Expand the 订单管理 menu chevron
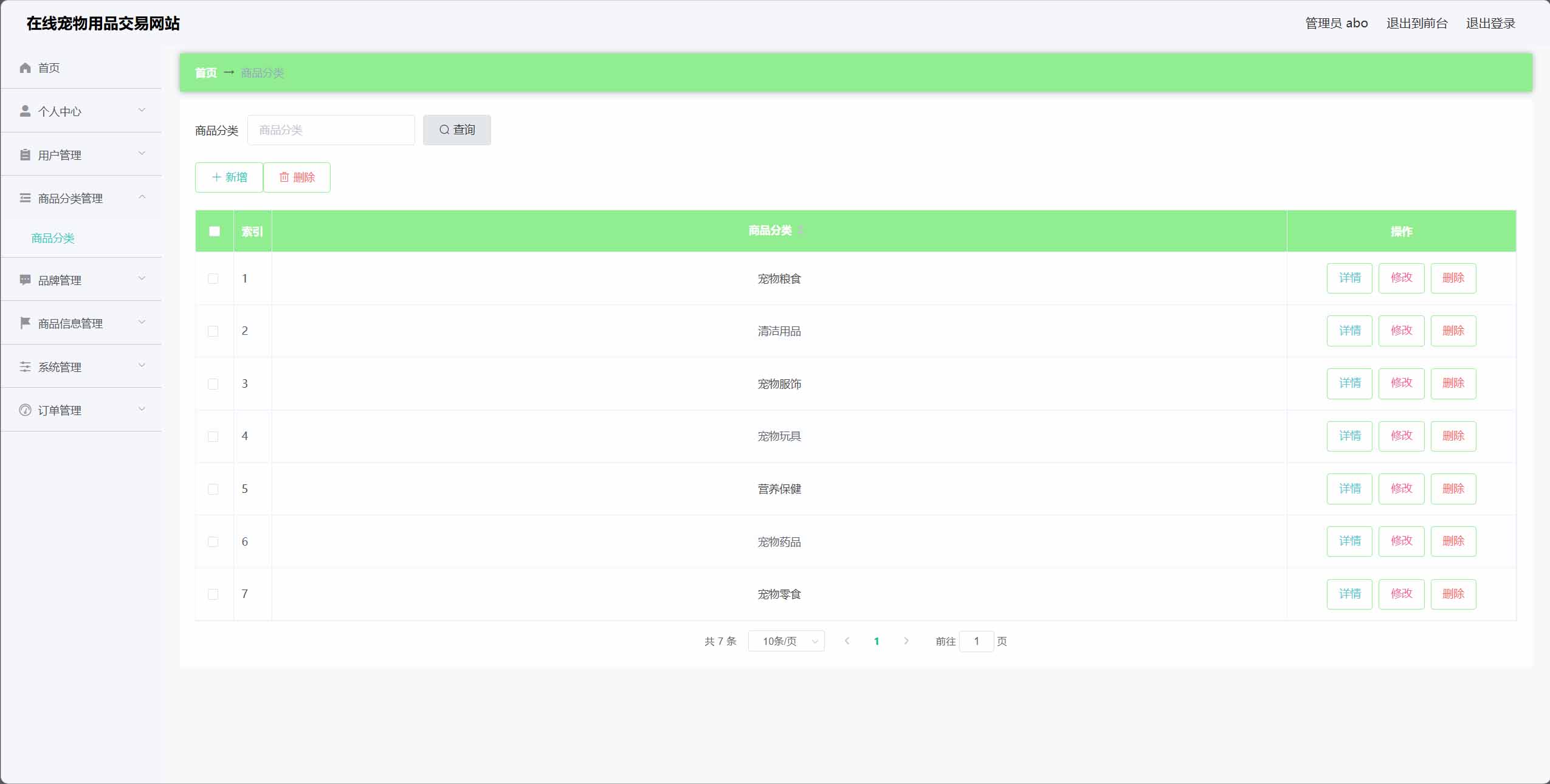This screenshot has height=784, width=1550. click(x=142, y=408)
